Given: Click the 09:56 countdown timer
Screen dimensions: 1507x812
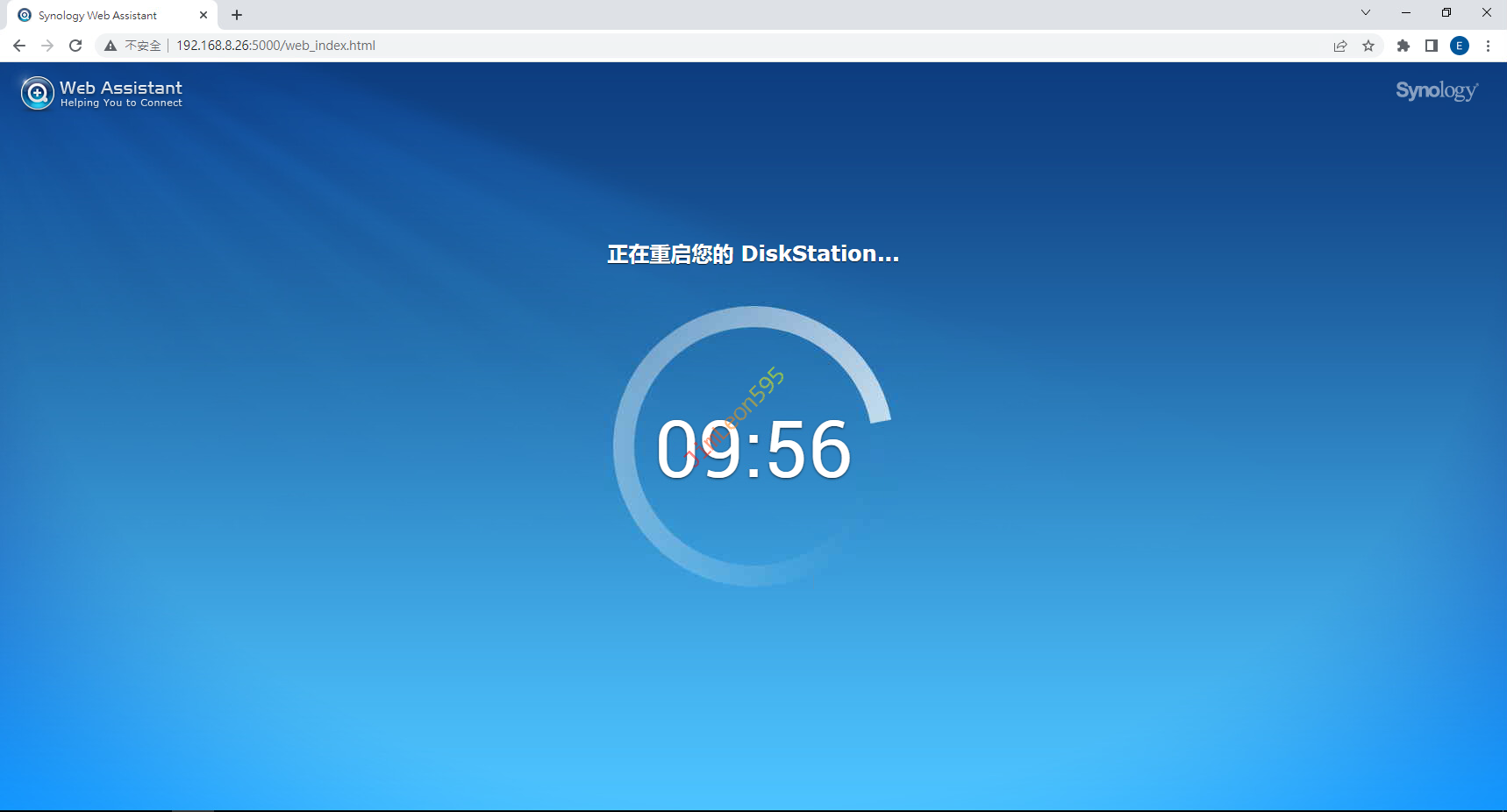Looking at the screenshot, I should point(753,450).
